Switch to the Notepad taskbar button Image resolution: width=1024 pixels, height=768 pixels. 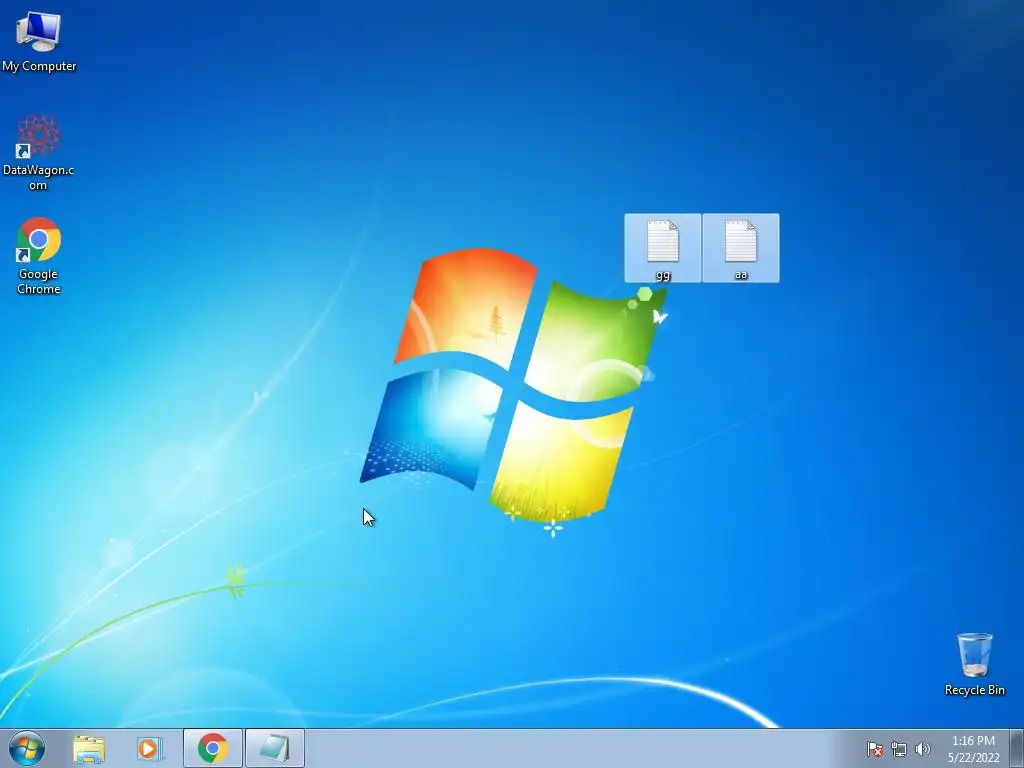[x=275, y=748]
